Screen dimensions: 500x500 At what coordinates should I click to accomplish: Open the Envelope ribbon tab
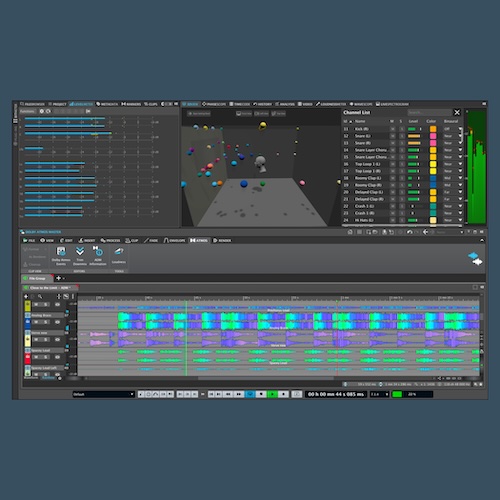click(174, 240)
